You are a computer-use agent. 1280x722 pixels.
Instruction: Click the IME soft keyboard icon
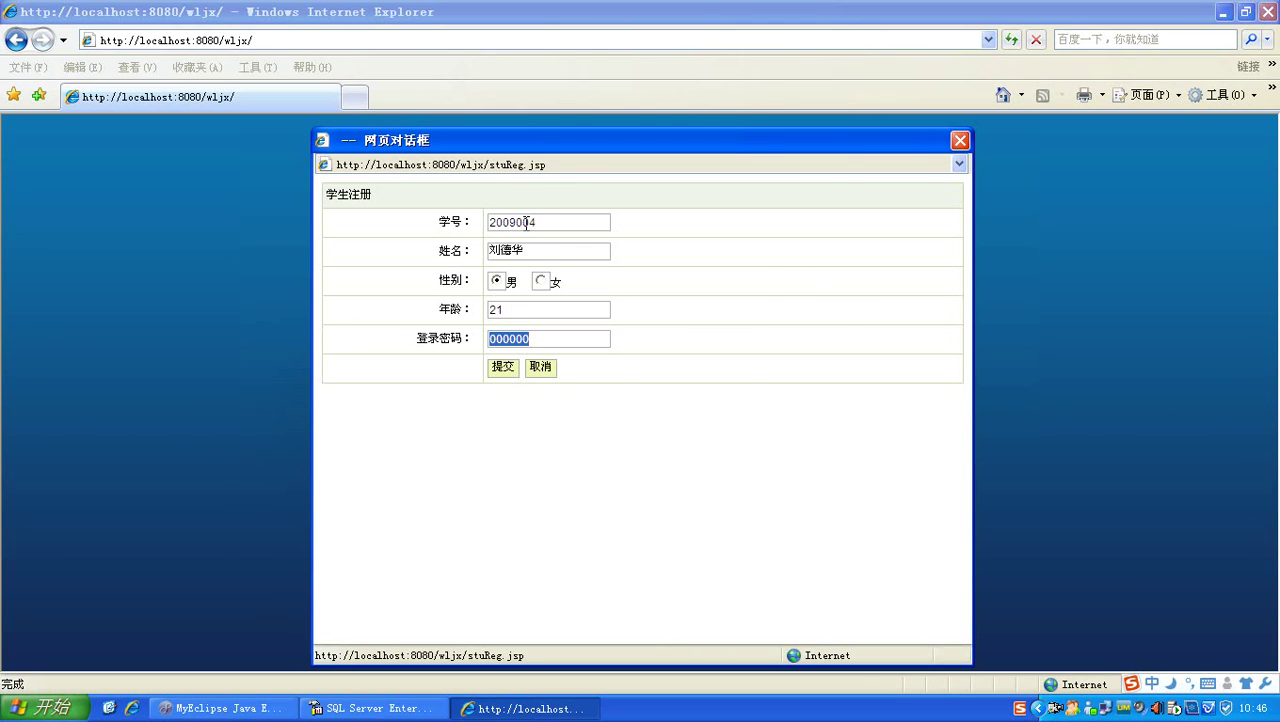(x=1208, y=684)
